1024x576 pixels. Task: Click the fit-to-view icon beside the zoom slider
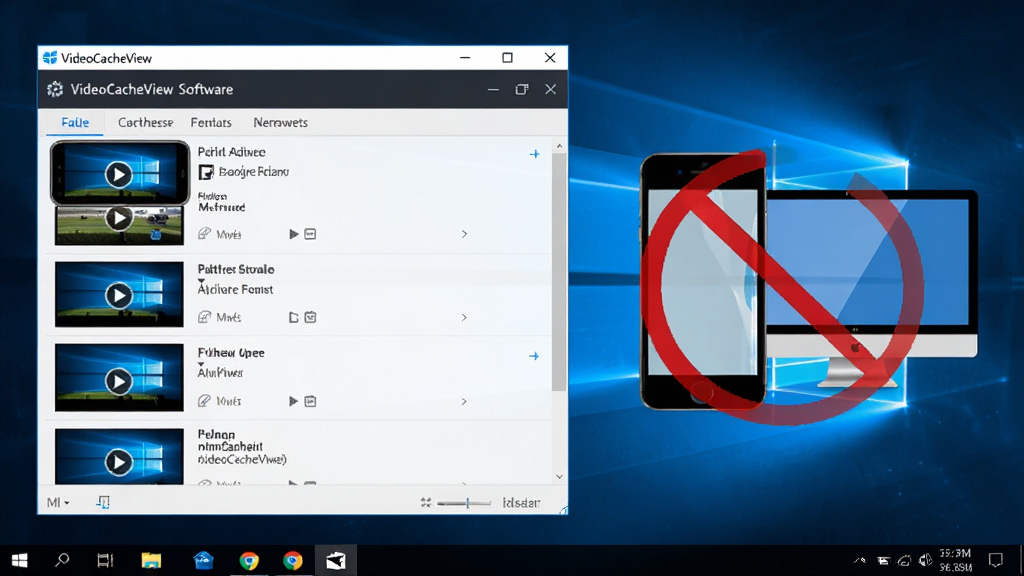[426, 502]
